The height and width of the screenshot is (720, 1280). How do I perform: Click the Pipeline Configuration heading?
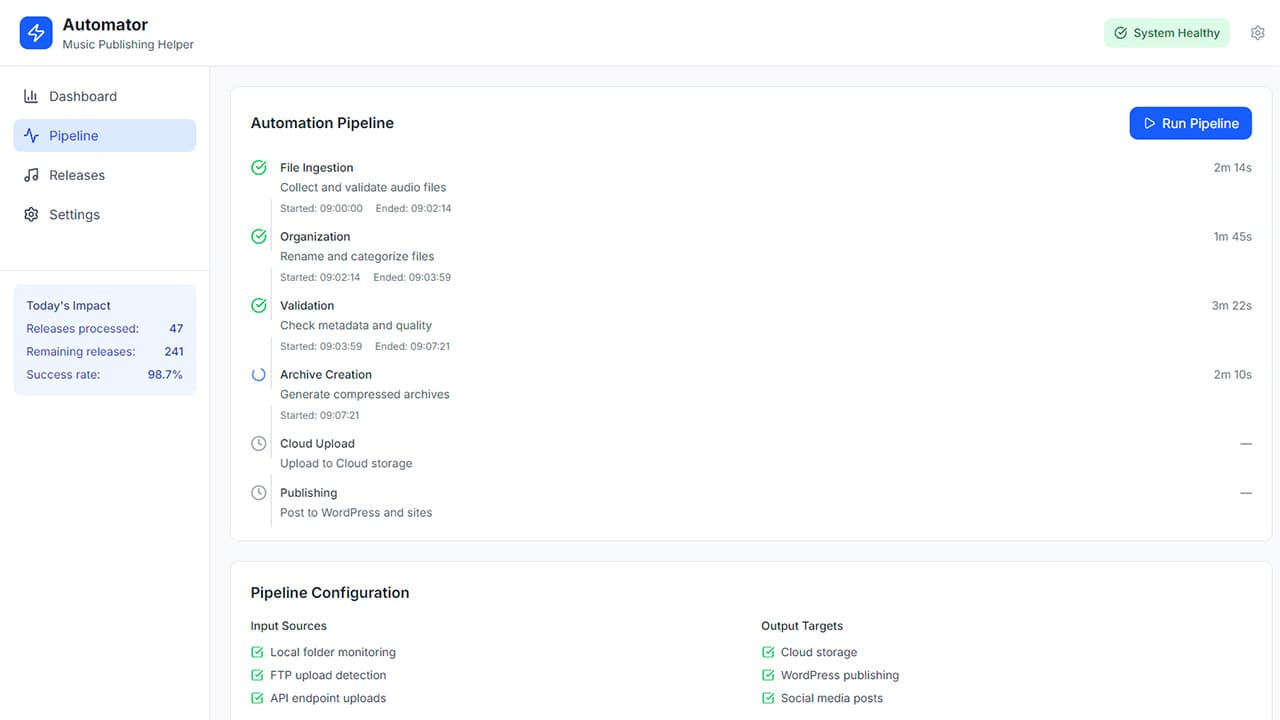[x=330, y=593]
